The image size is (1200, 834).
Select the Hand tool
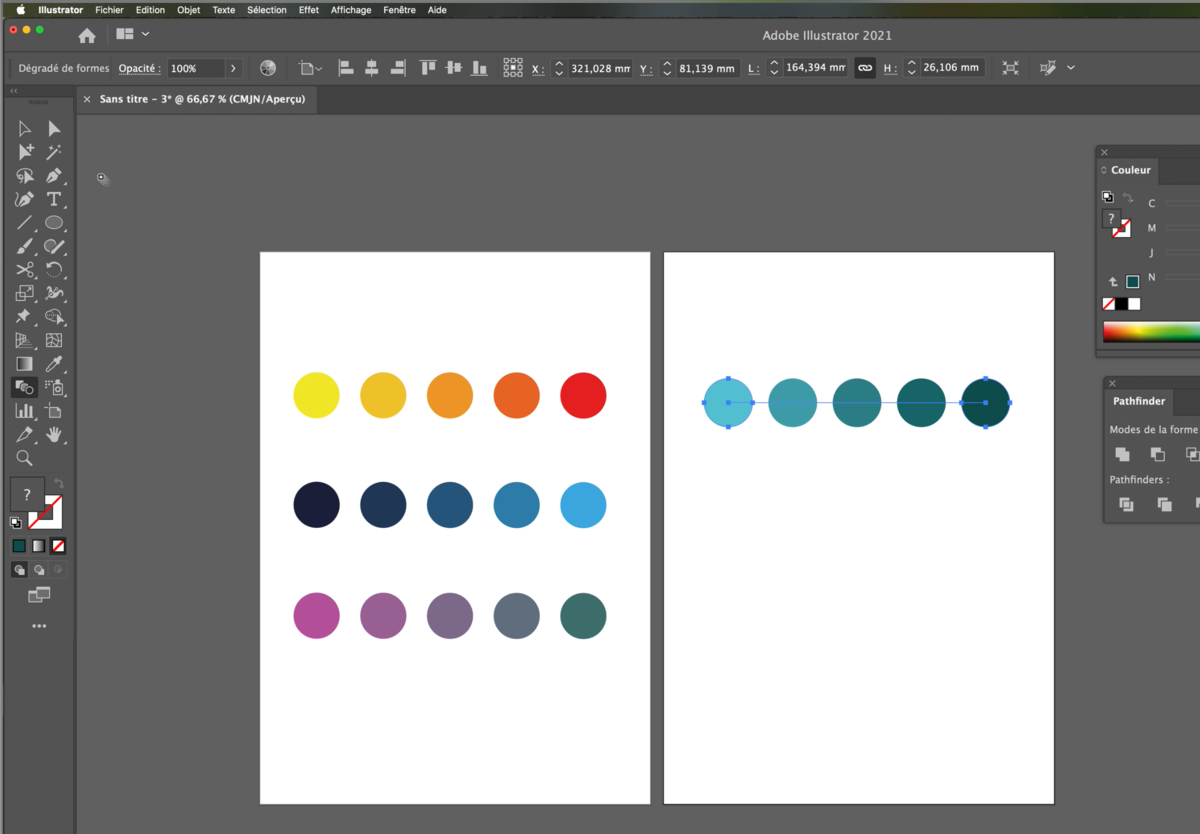coord(54,435)
